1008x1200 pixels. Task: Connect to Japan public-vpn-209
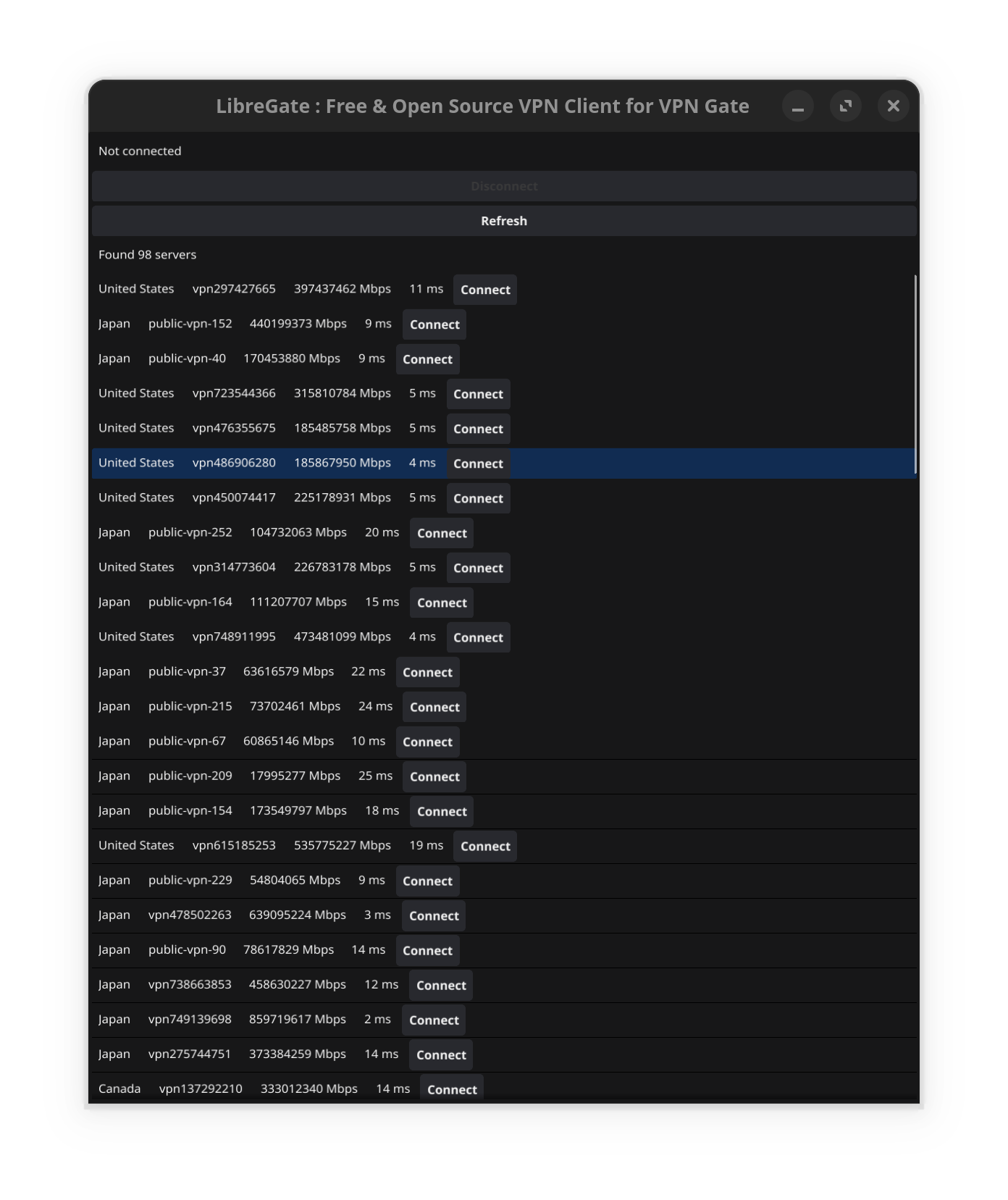click(x=434, y=776)
